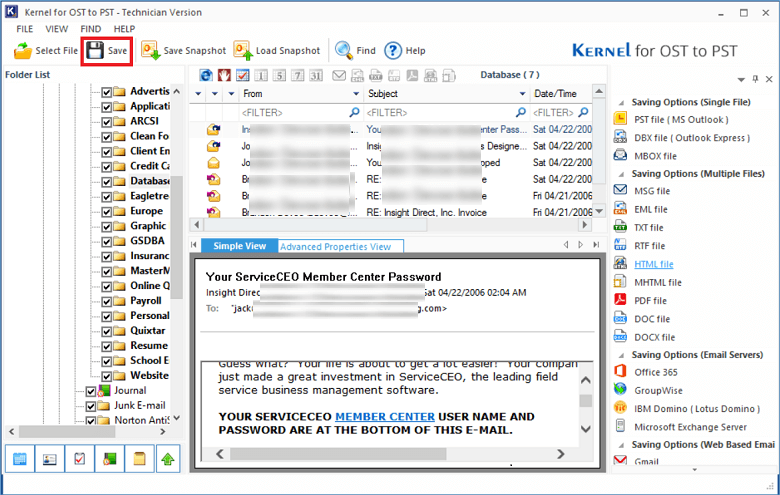Click the grey envelope icon above list

coord(339,75)
